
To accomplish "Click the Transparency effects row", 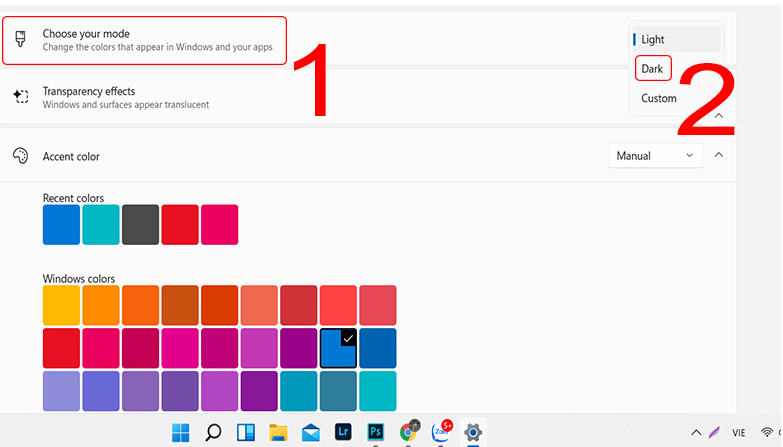I will [368, 96].
